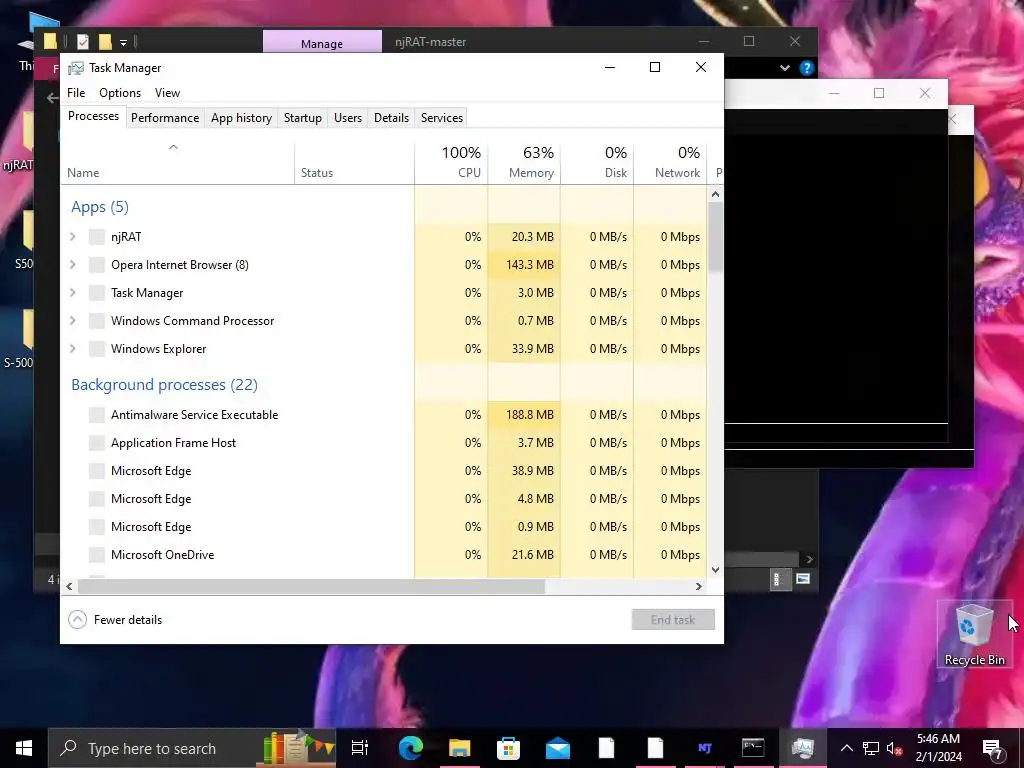Open the clock showing 5:46 AM
The image size is (1024, 768).
click(938, 748)
